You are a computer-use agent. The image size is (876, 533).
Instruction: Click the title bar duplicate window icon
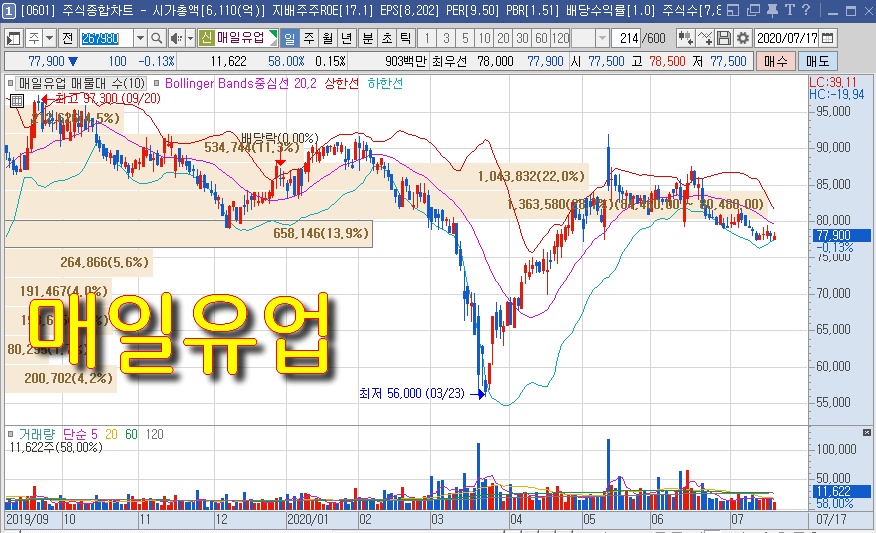coord(753,10)
